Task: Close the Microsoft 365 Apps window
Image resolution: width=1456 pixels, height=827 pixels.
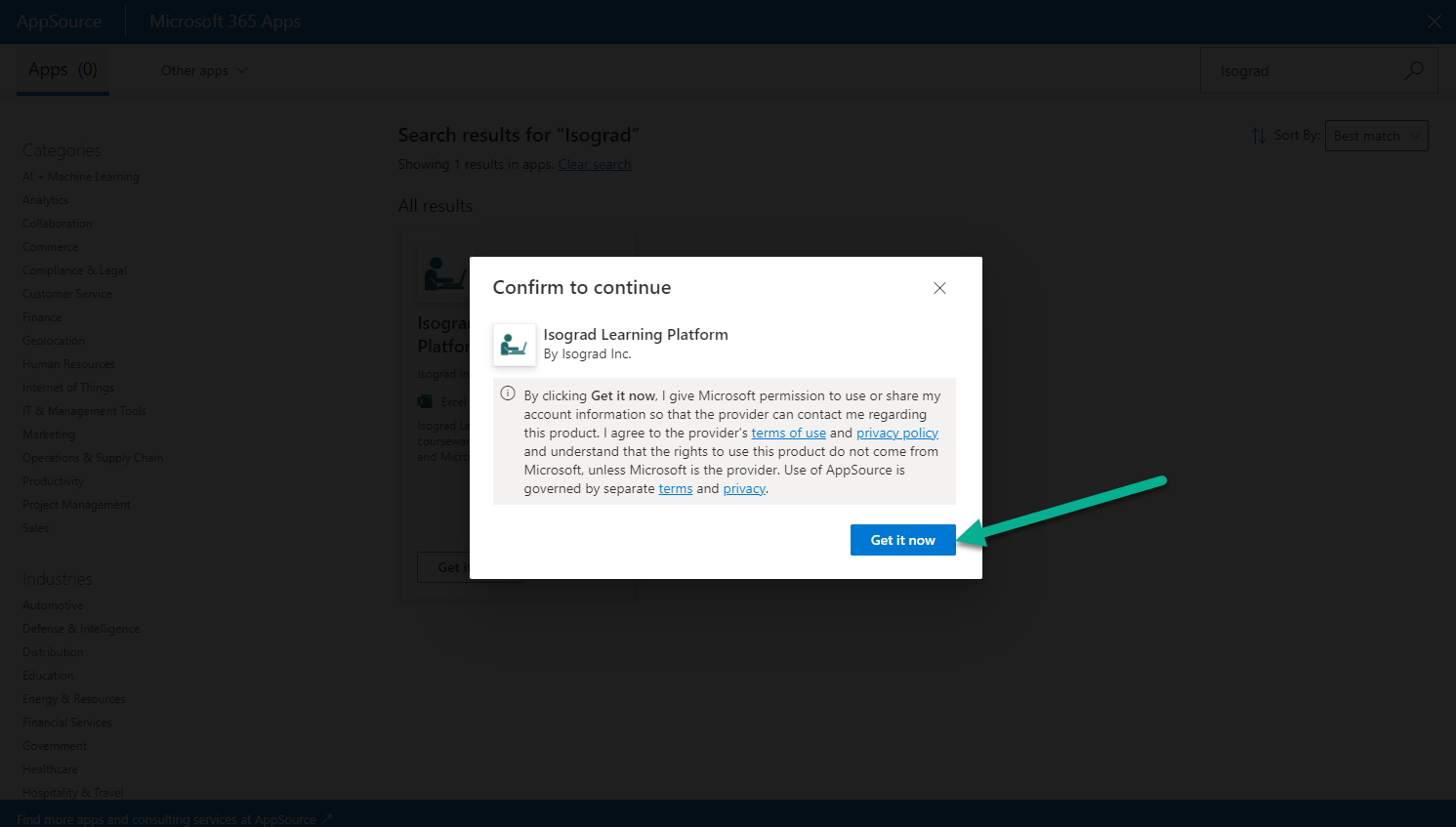Action: (1434, 21)
